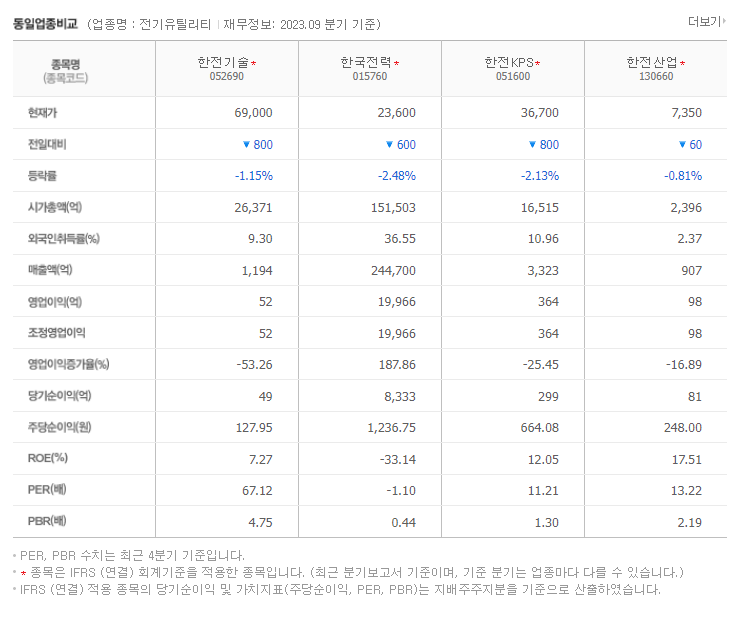Select the current price 23,600
The width and height of the screenshot is (738, 630).
point(396,113)
